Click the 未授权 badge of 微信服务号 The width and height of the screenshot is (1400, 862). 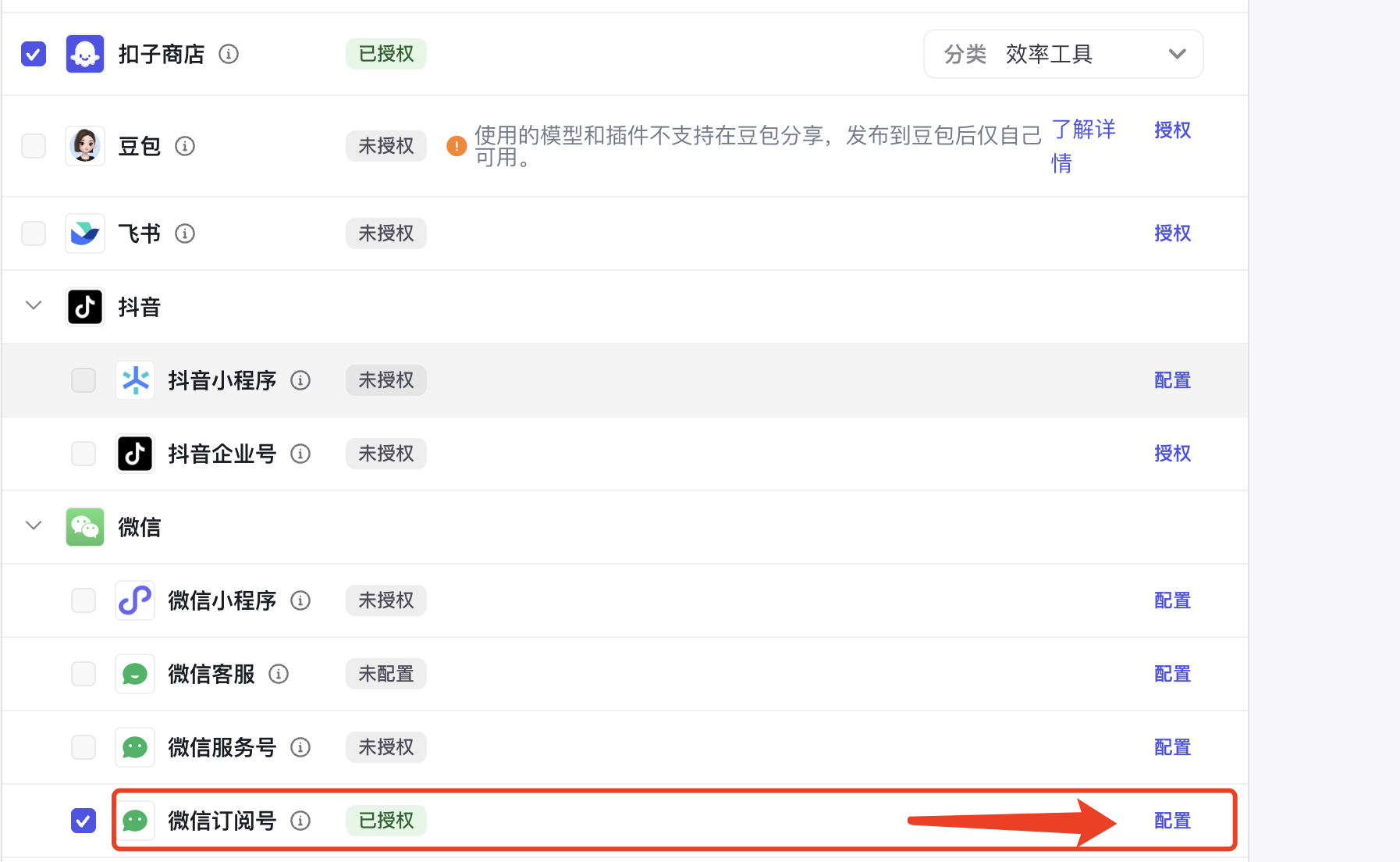coord(386,747)
